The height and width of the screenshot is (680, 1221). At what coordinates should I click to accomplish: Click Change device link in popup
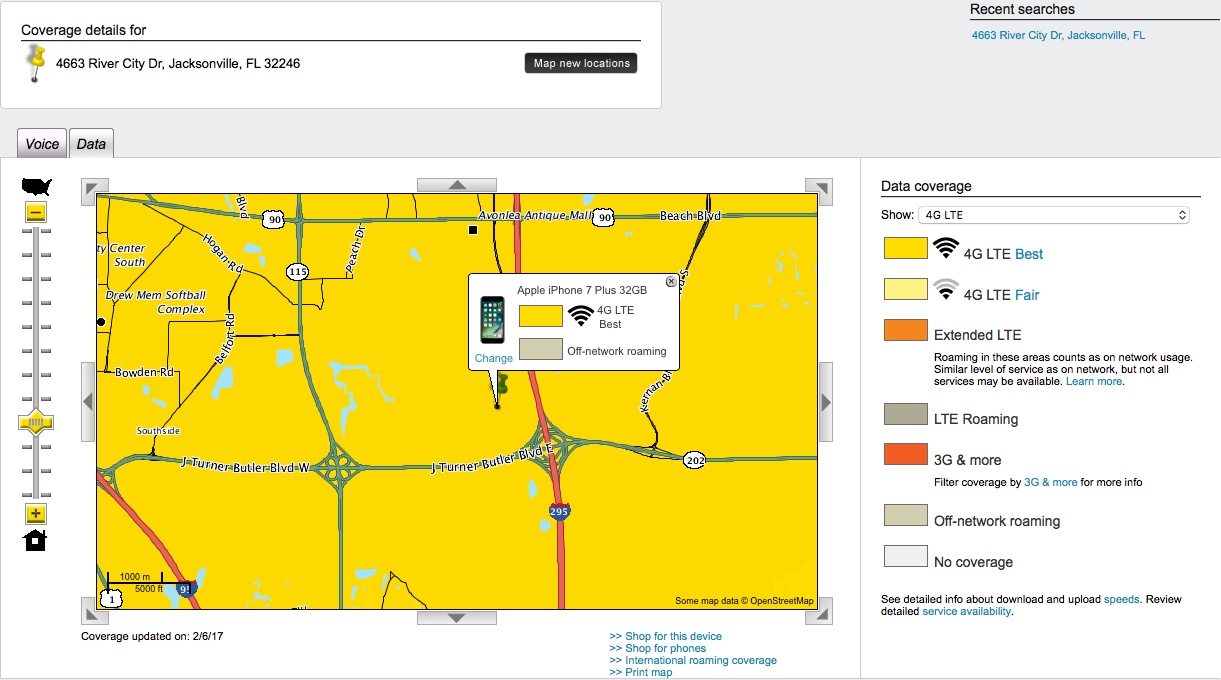494,358
